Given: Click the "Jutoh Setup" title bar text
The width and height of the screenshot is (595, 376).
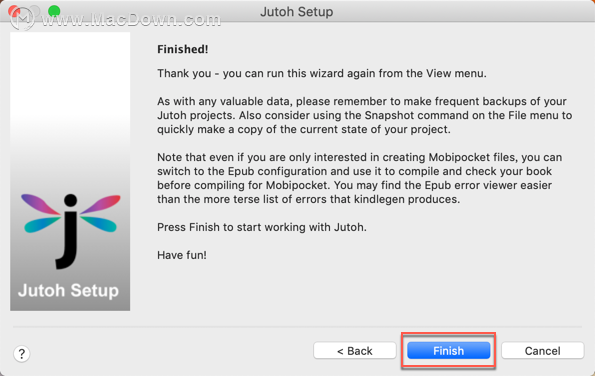Looking at the screenshot, I should pos(297,12).
